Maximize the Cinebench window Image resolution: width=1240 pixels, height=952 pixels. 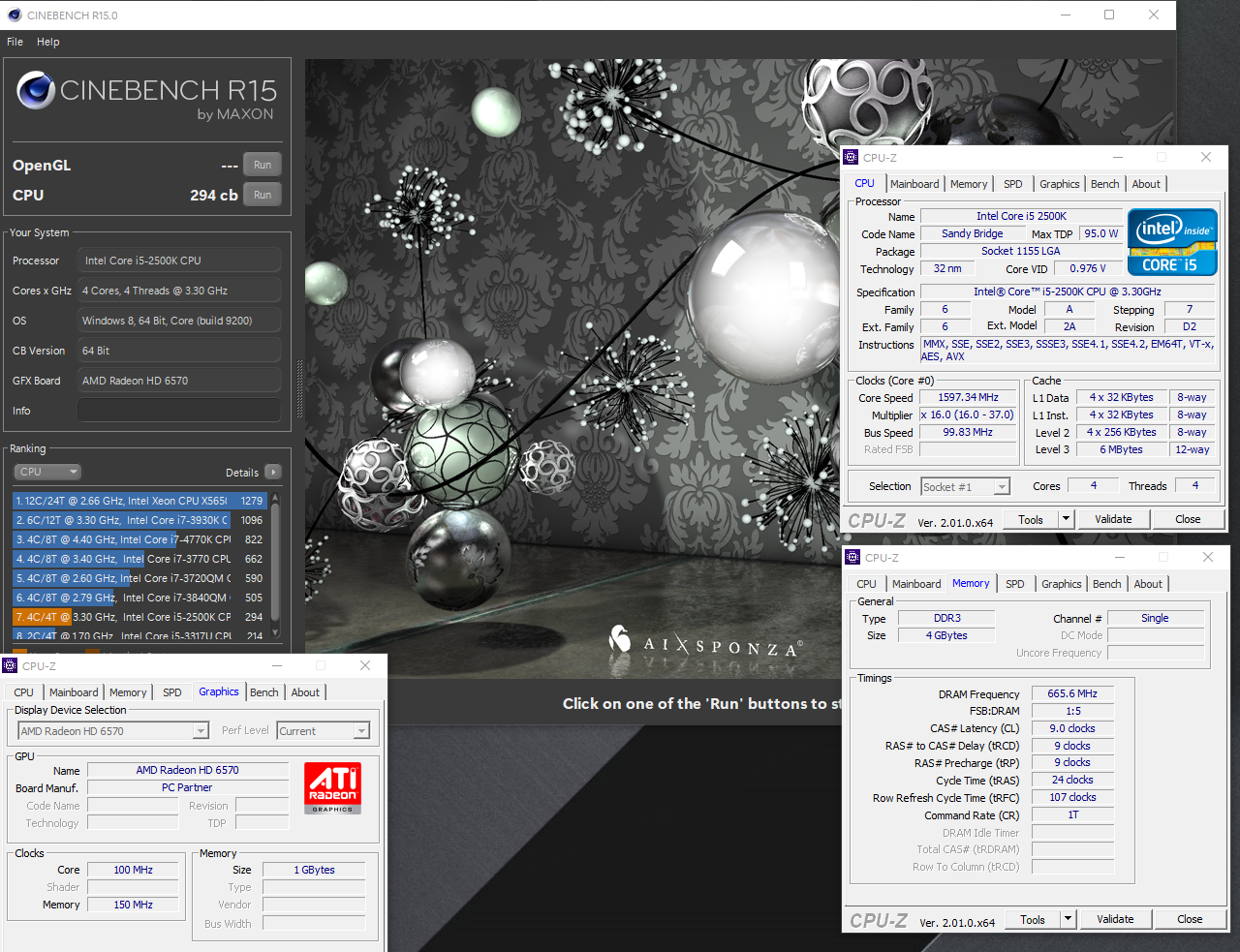(x=1109, y=15)
